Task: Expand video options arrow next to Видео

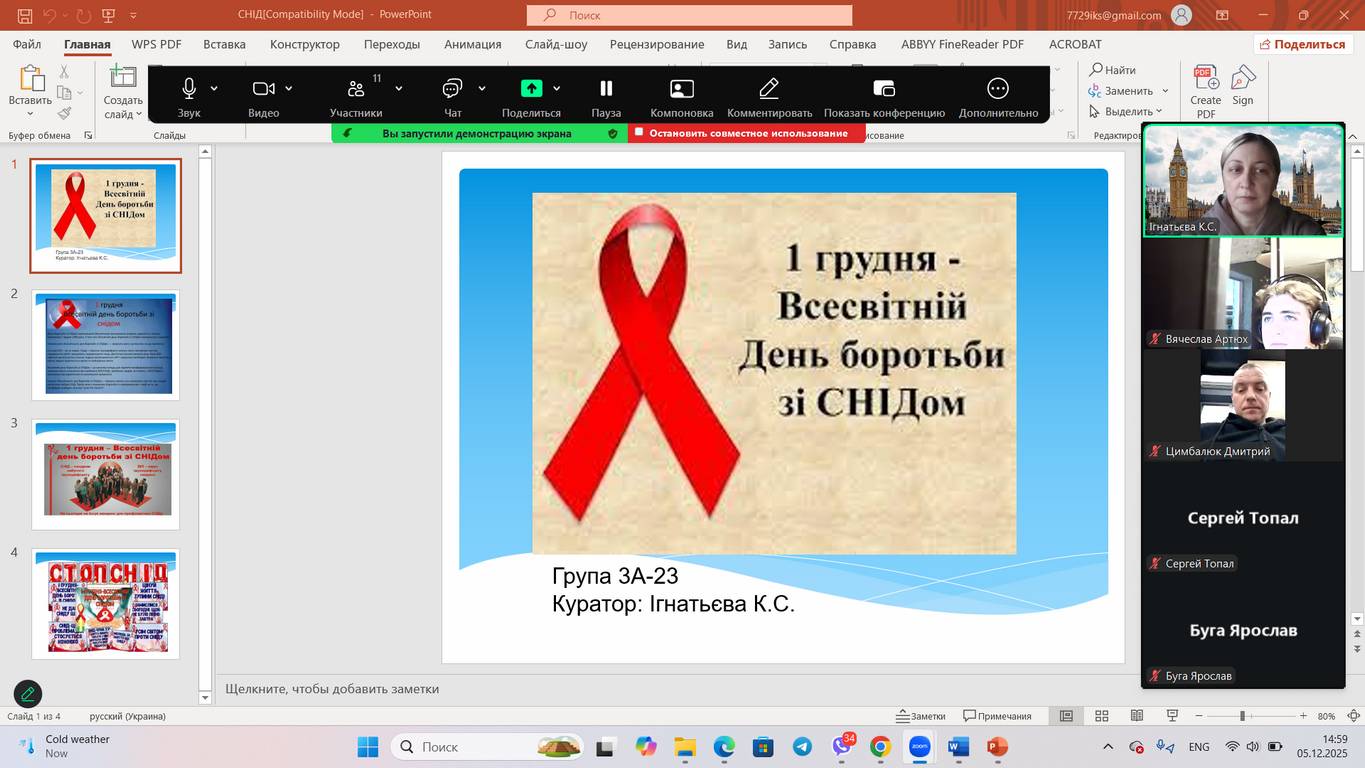Action: click(x=289, y=89)
